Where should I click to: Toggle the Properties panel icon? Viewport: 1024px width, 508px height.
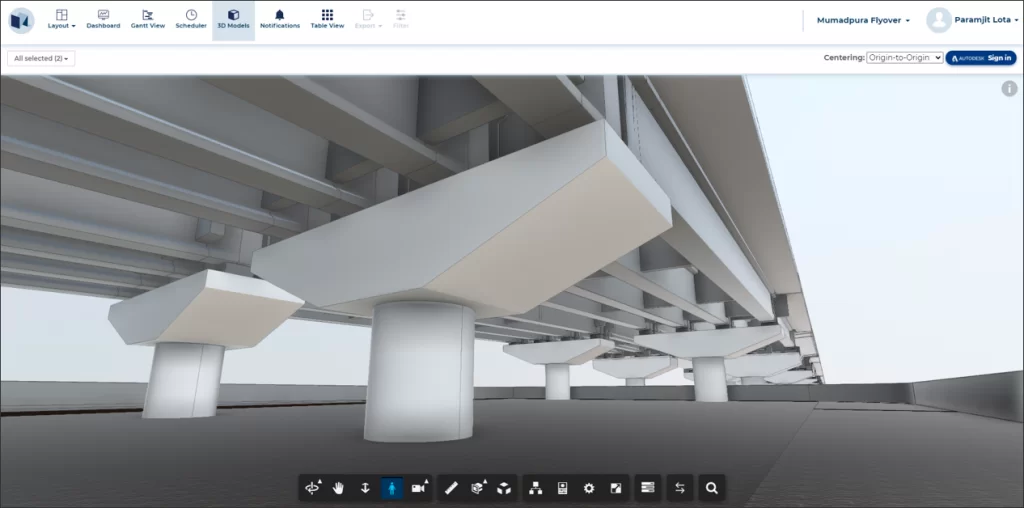coord(562,488)
